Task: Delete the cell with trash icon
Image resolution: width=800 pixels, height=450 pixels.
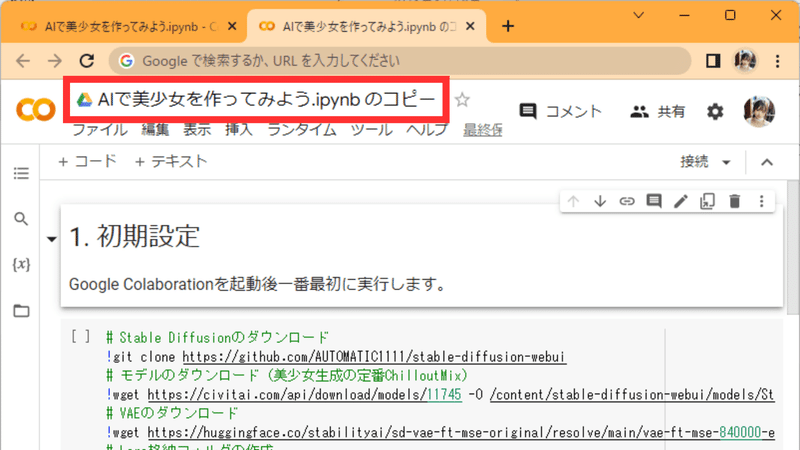Action: [734, 201]
